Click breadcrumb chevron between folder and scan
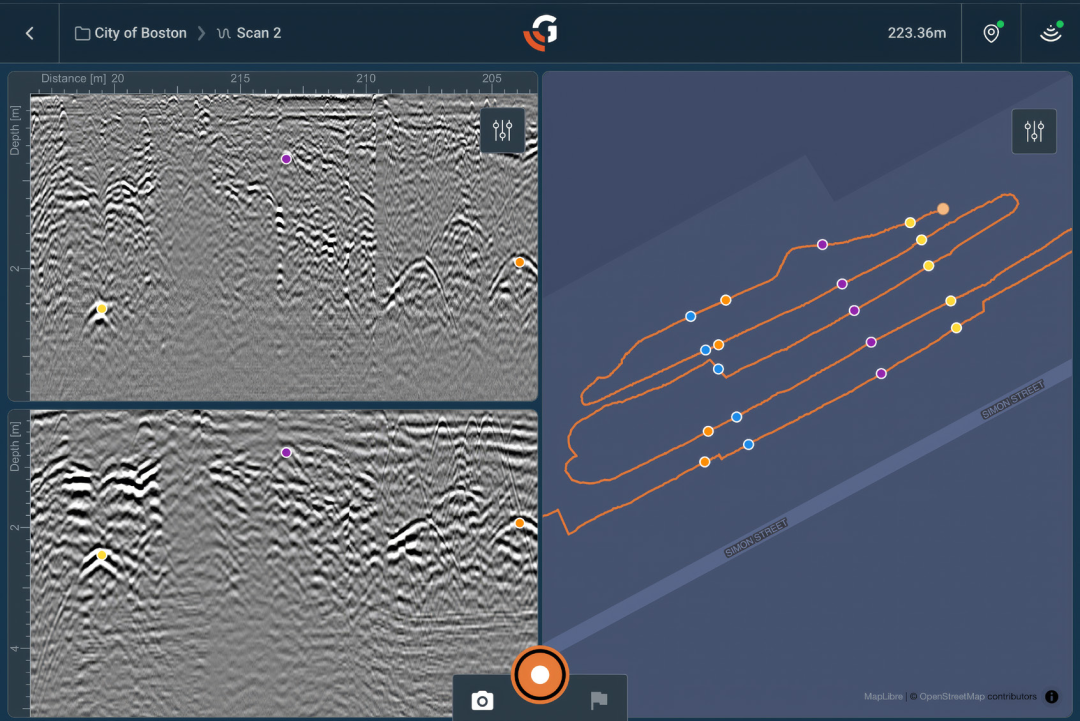1080x721 pixels. (201, 33)
